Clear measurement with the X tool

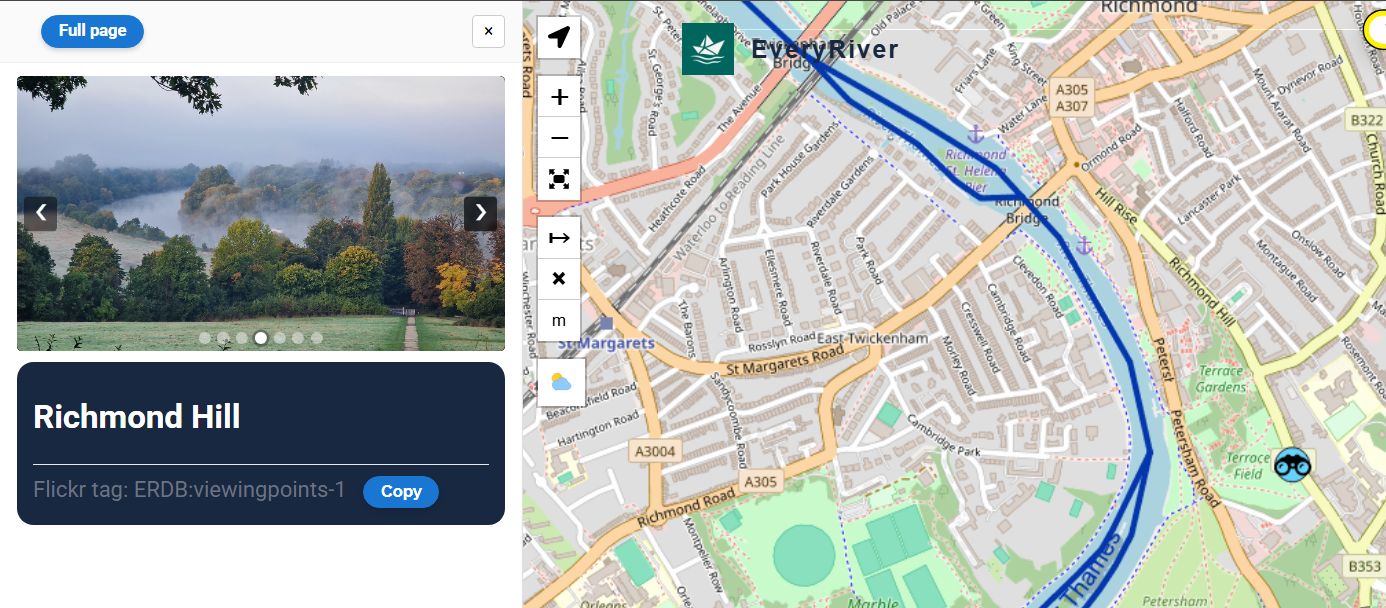(559, 279)
